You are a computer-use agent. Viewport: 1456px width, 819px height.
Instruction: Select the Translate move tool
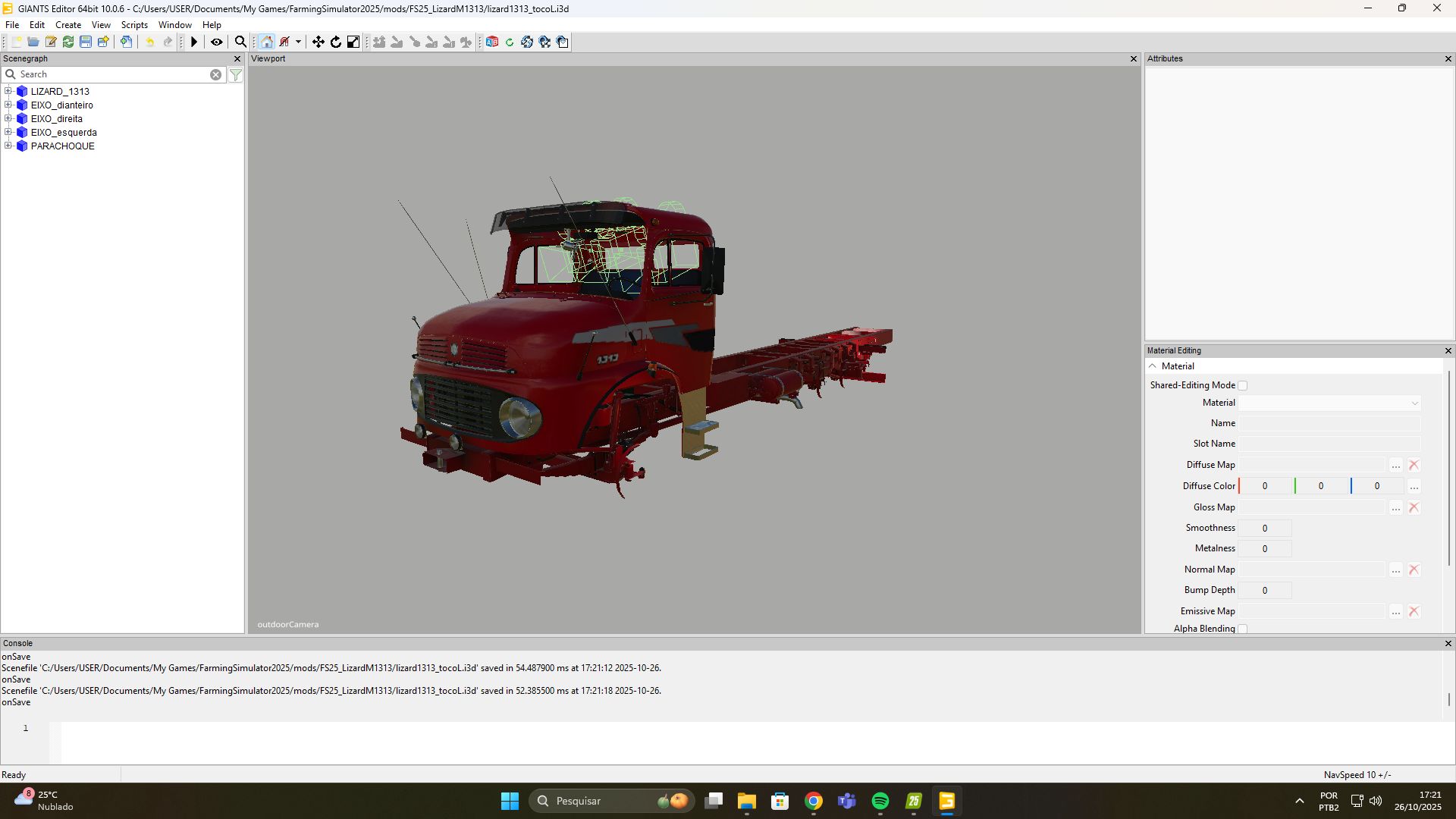[318, 42]
